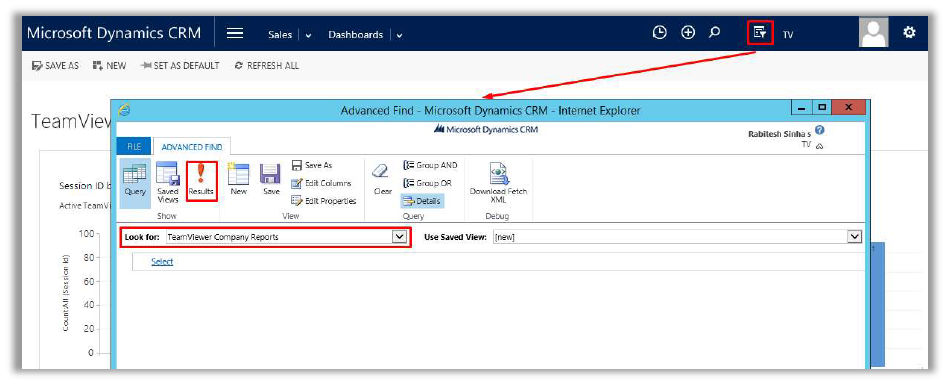Image resolution: width=951 pixels, height=391 pixels.
Task: Click Edit Columns in View group
Action: point(321,183)
